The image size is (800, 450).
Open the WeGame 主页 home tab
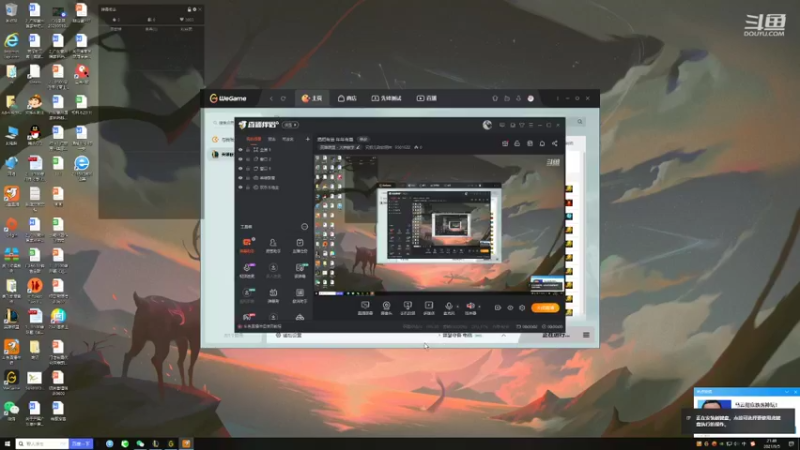[x=312, y=98]
